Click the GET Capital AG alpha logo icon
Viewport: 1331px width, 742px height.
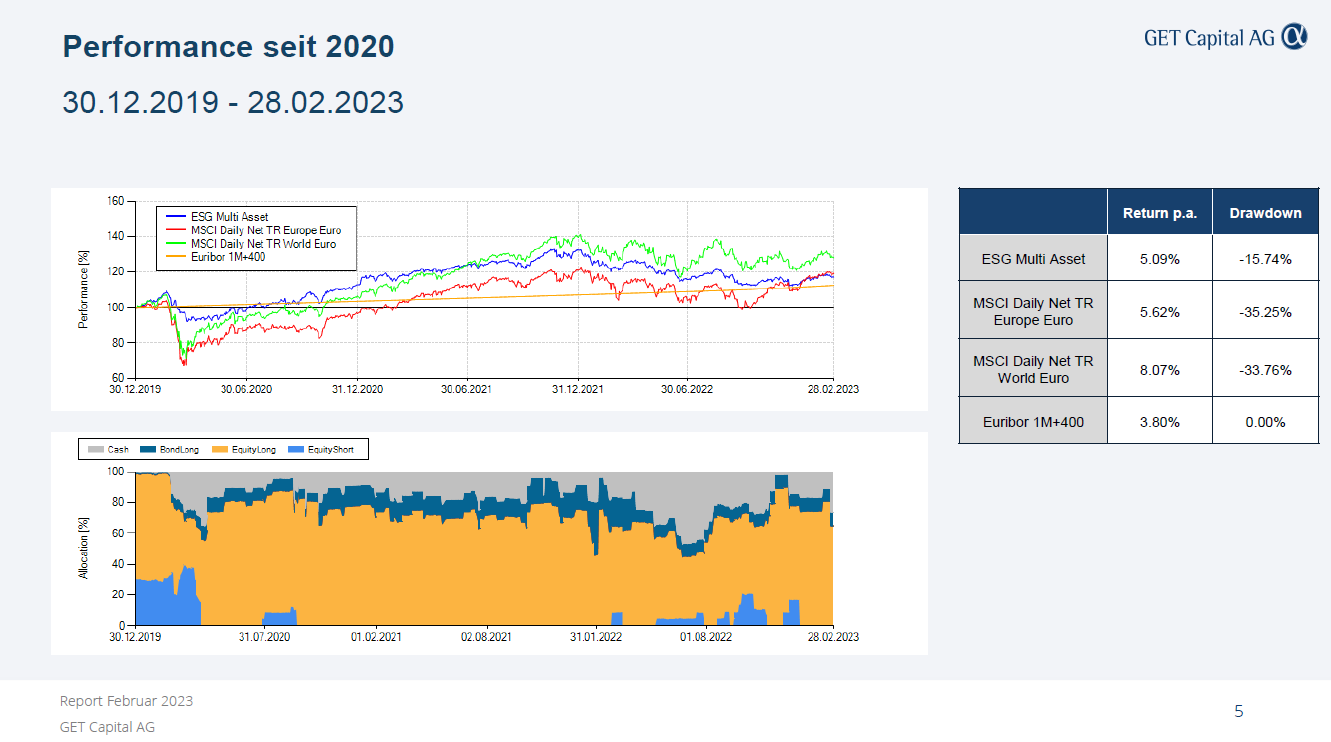pos(1294,37)
